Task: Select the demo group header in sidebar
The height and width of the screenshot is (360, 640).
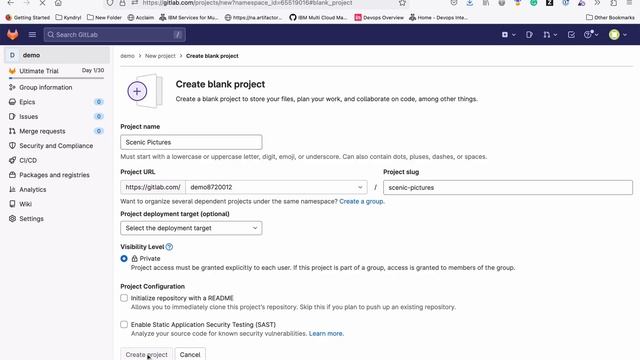Action: pos(57,55)
